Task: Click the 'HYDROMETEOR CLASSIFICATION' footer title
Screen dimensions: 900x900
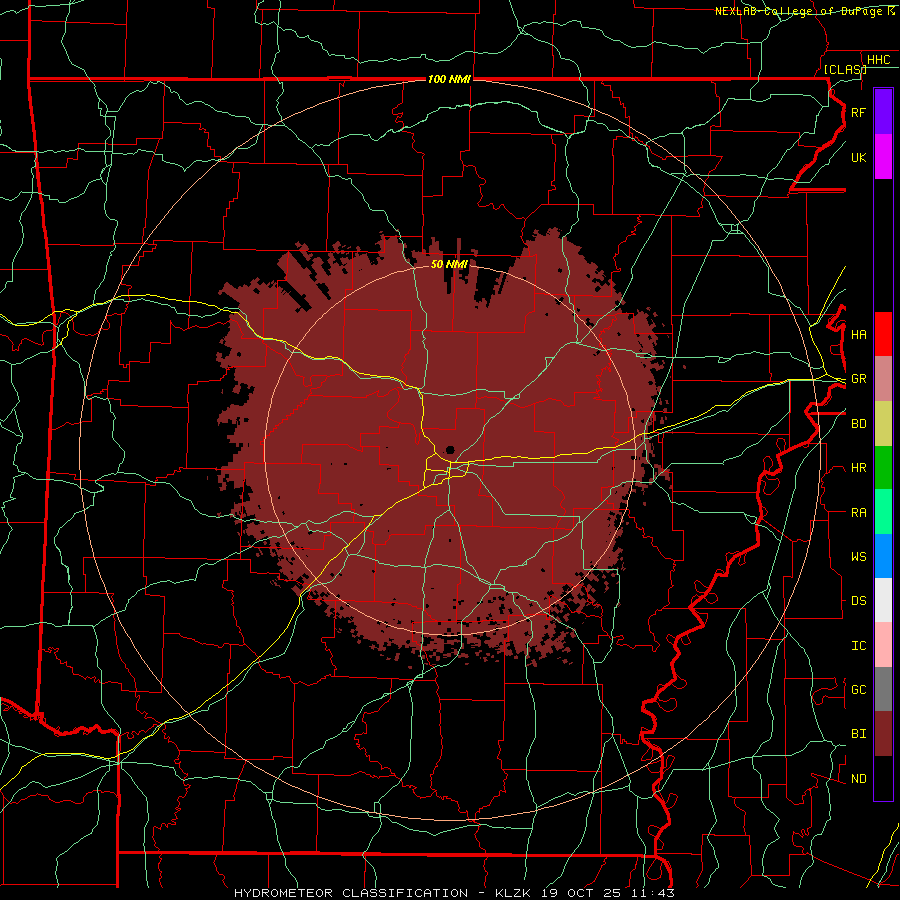Action: (351, 893)
